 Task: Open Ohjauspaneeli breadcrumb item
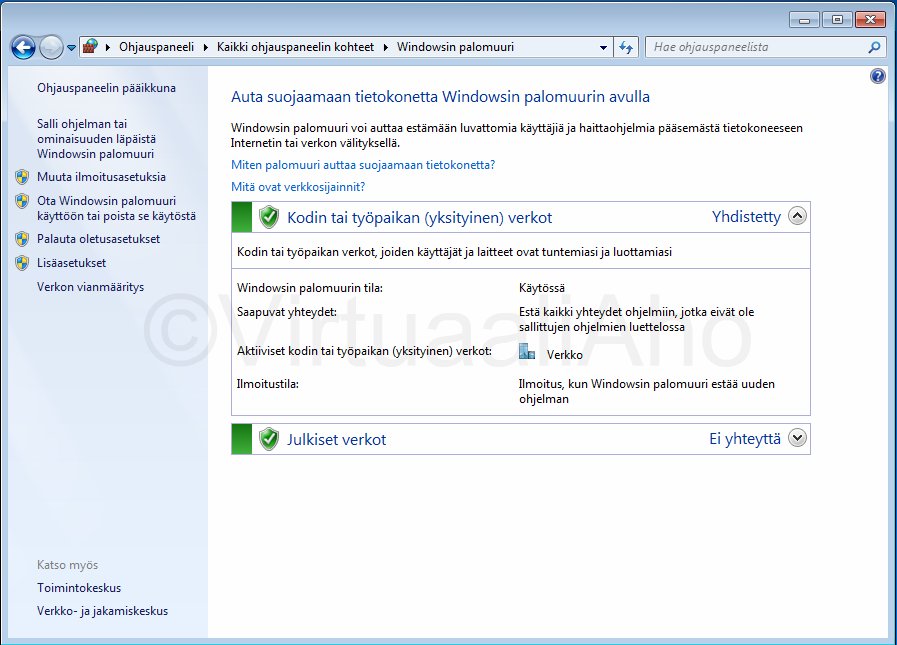pyautogui.click(x=156, y=47)
